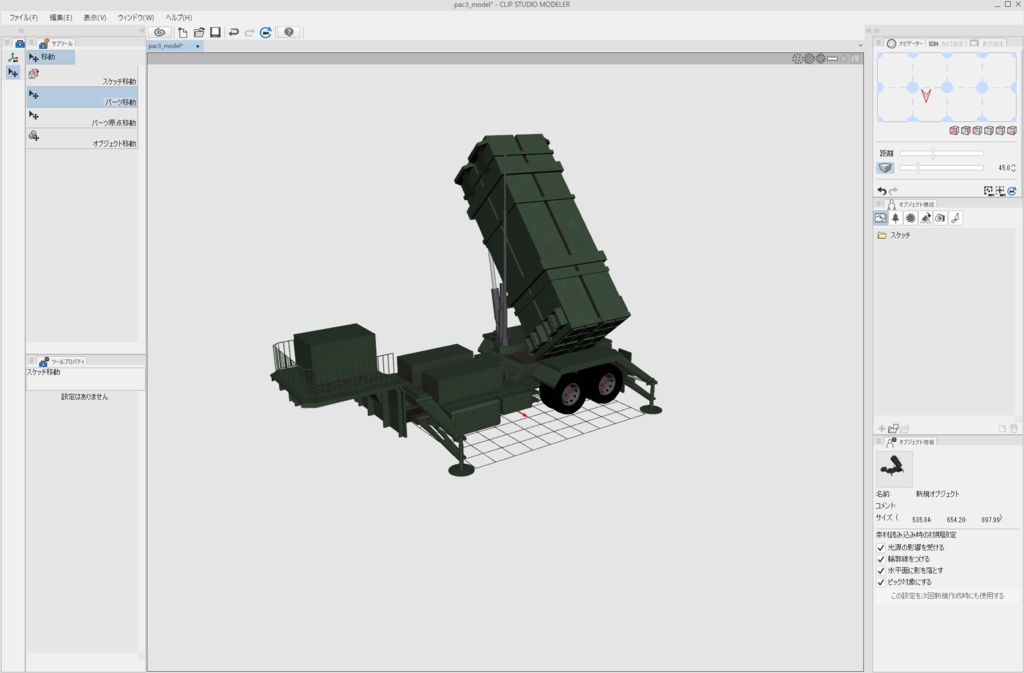The image size is (1024, 673).
Task: Click the Help question mark button
Action: pos(289,32)
